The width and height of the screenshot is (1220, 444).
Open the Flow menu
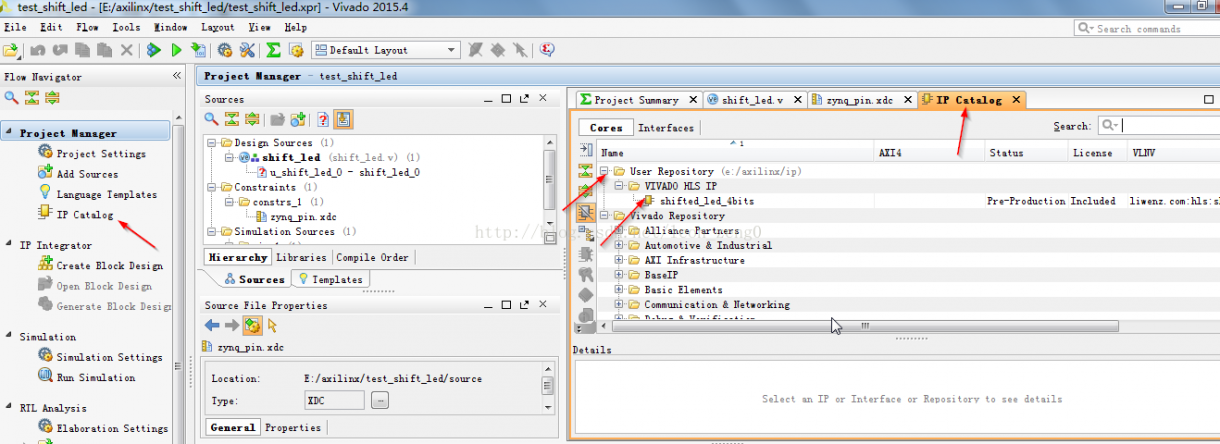87,27
